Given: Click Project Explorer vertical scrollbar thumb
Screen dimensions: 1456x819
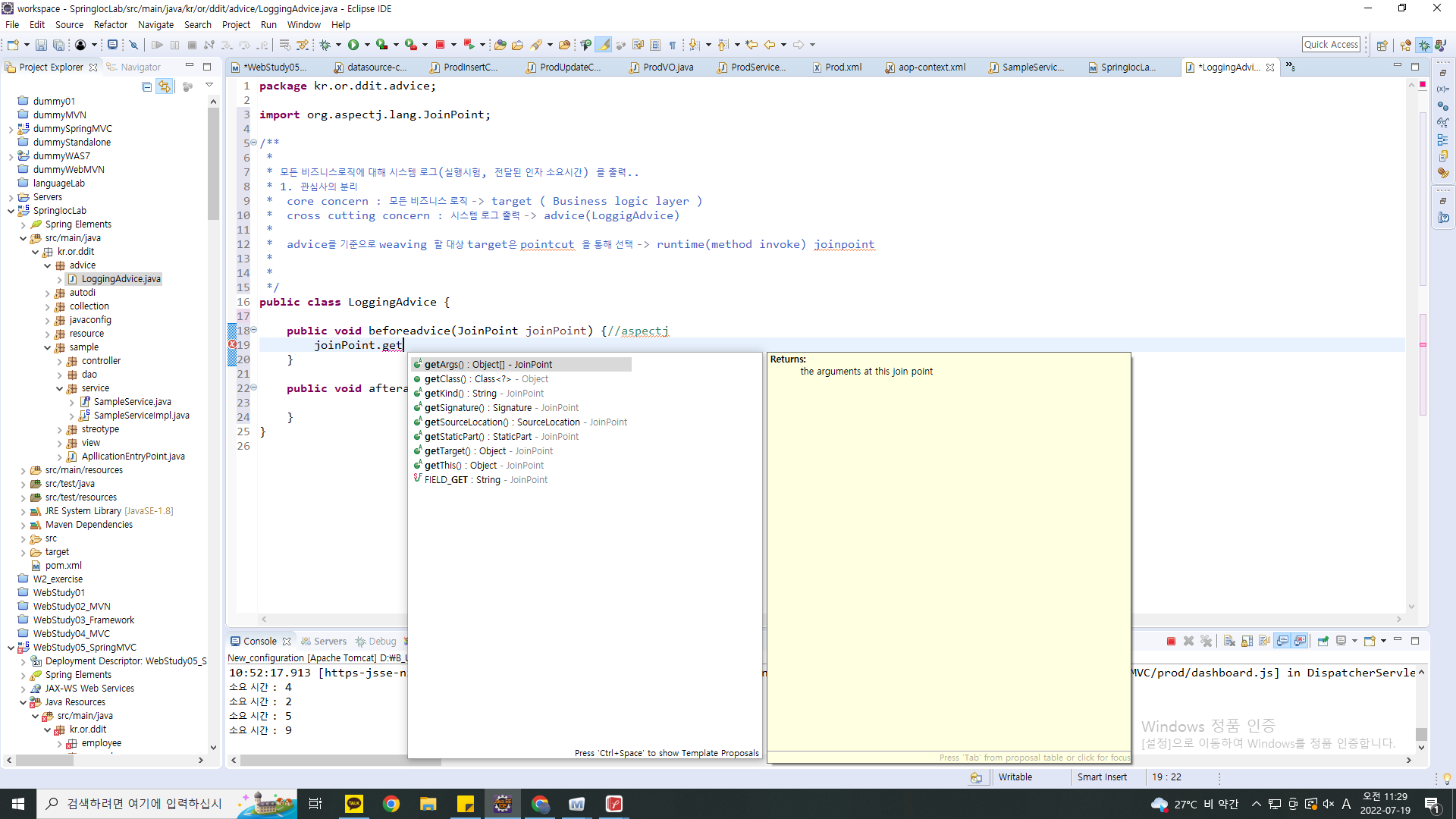Looking at the screenshot, I should click(x=213, y=163).
